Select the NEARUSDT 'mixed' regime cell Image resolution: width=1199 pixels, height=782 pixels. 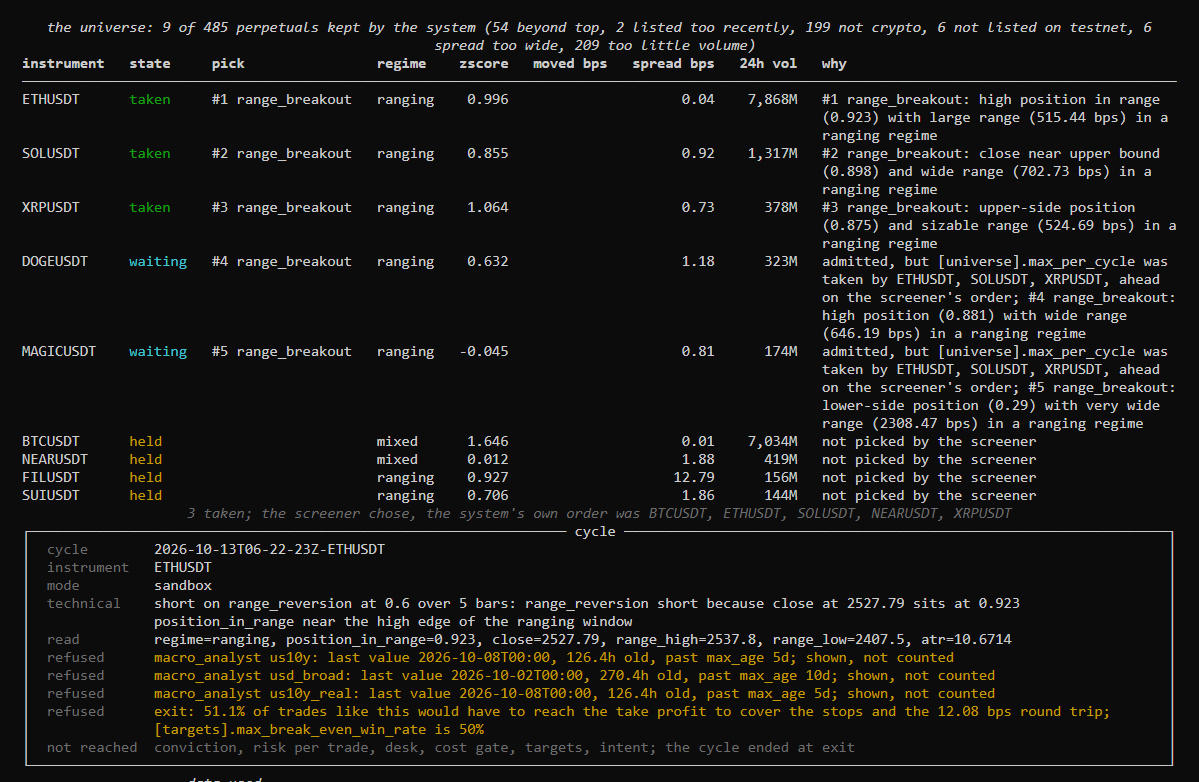[x=397, y=459]
